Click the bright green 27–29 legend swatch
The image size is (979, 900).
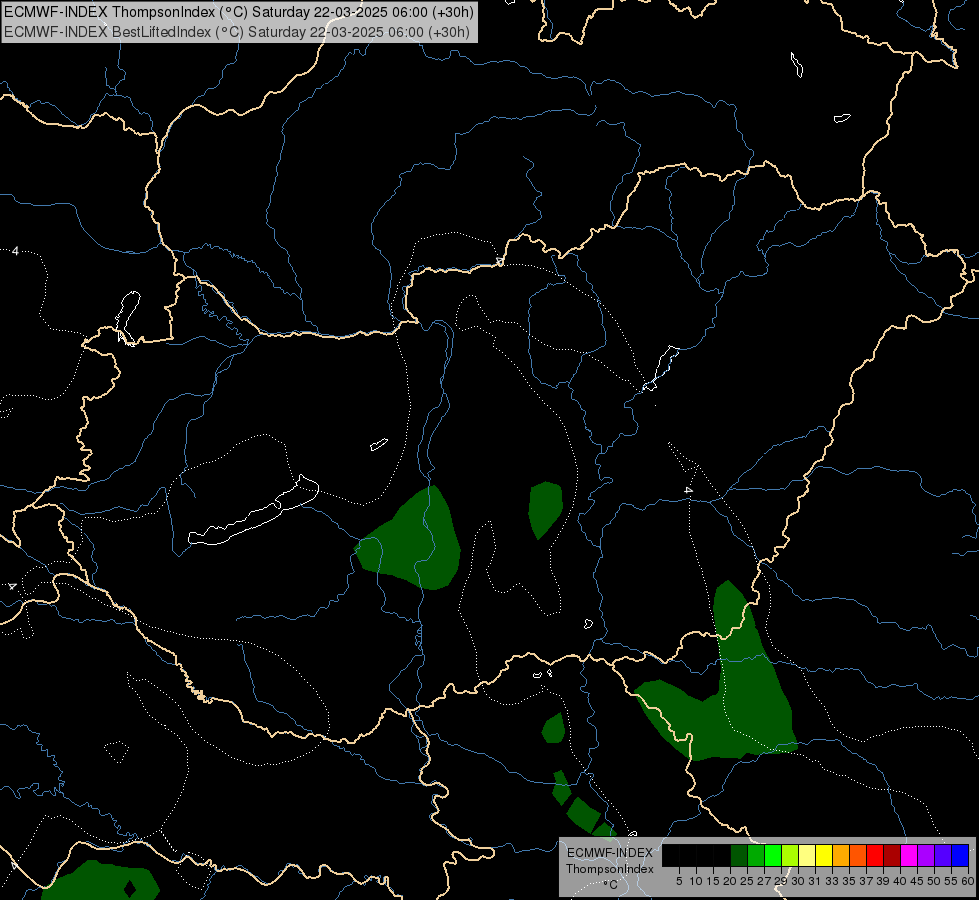773,855
